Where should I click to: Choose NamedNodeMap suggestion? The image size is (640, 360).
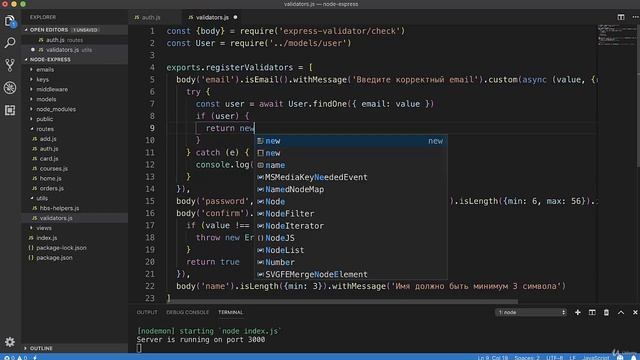350,189
